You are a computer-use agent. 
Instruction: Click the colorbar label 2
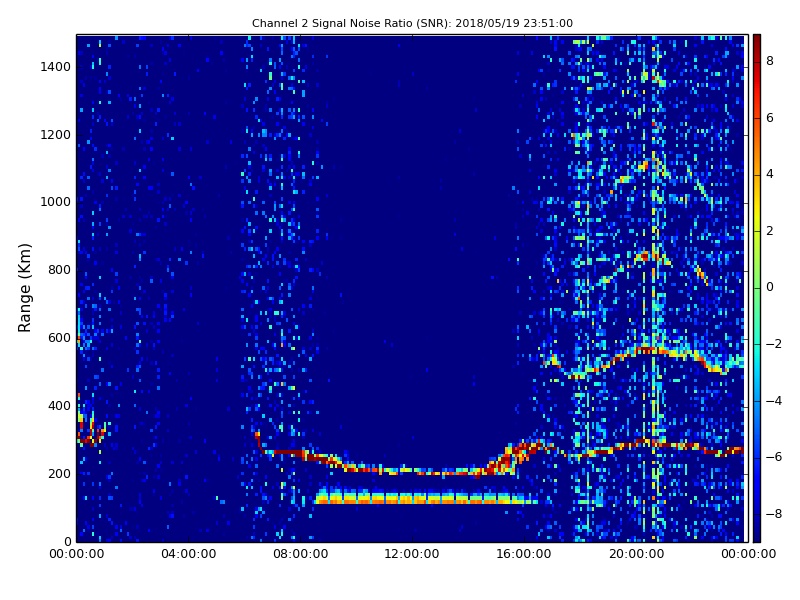pos(770,231)
